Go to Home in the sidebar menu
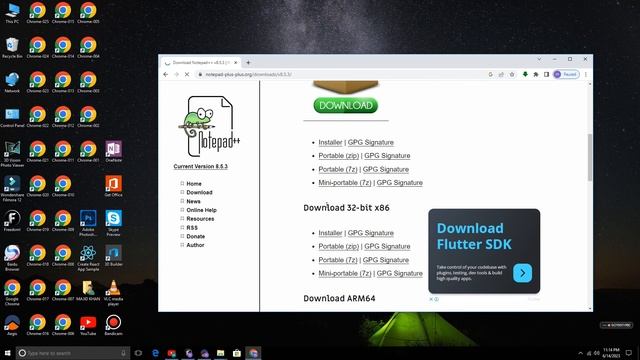This screenshot has width=640, height=360. [x=194, y=184]
